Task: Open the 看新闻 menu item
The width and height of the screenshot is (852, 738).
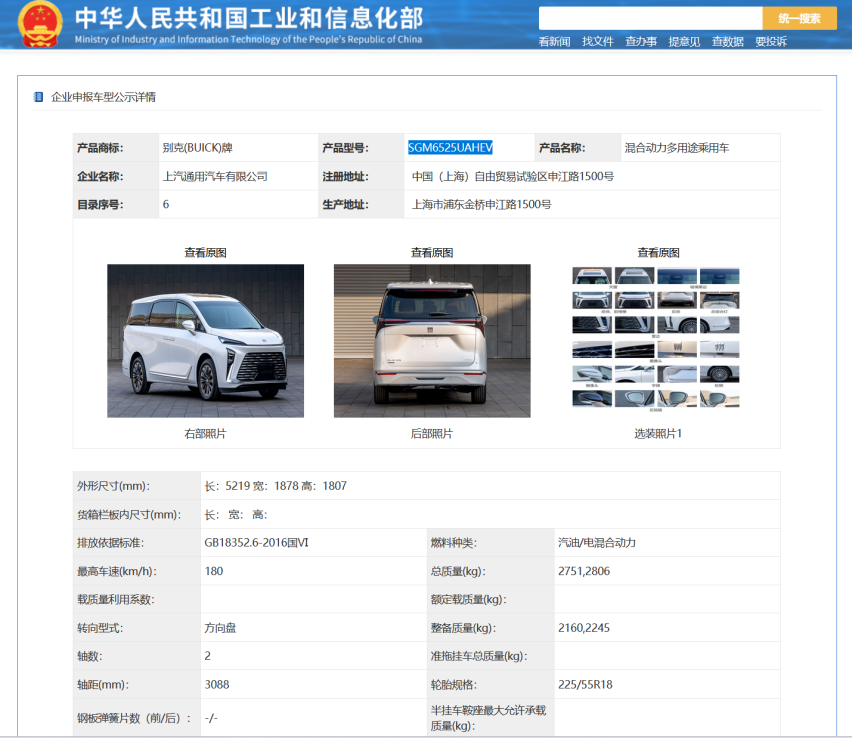Action: tap(554, 41)
